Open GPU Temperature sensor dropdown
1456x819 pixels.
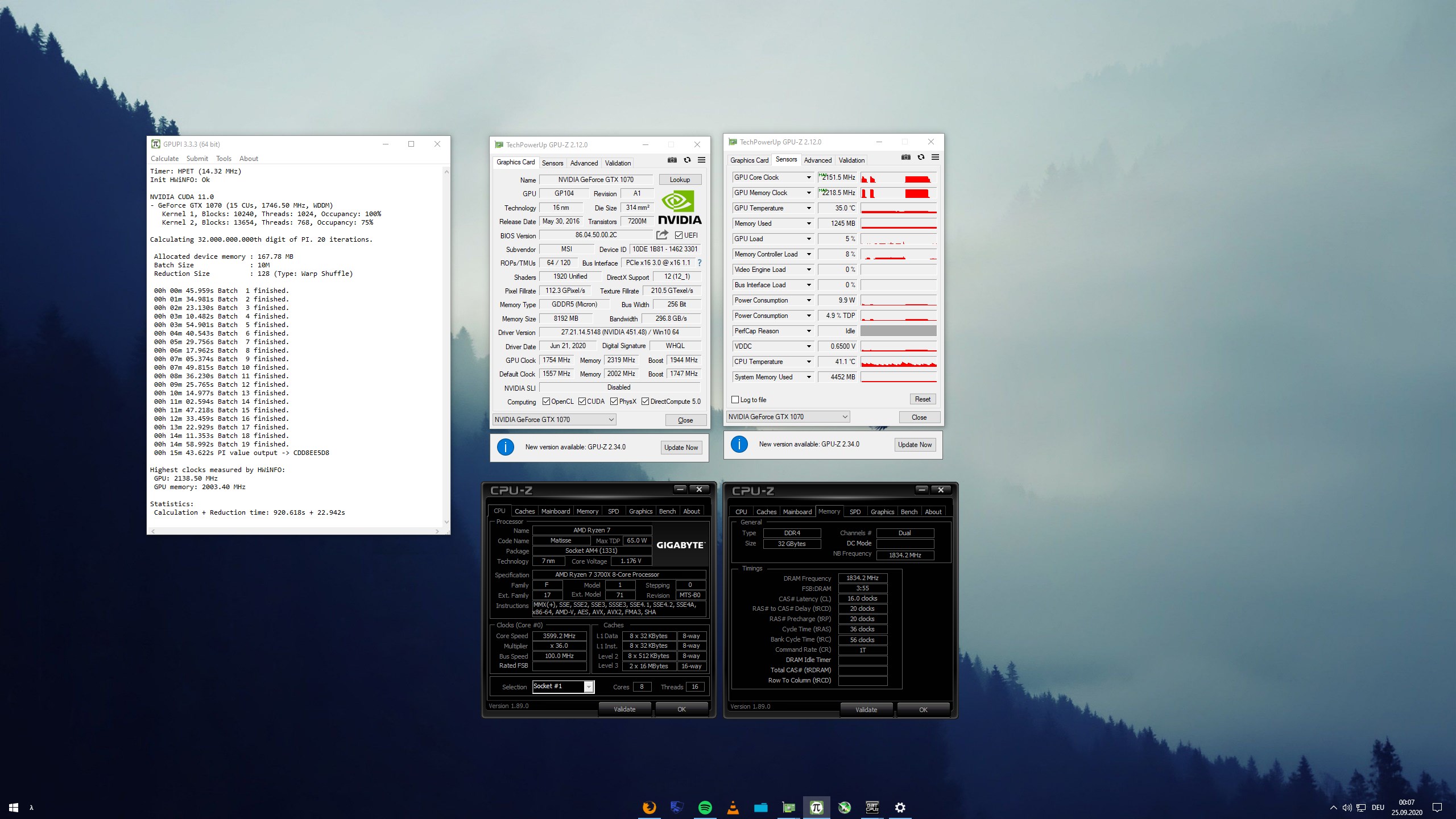(x=809, y=208)
